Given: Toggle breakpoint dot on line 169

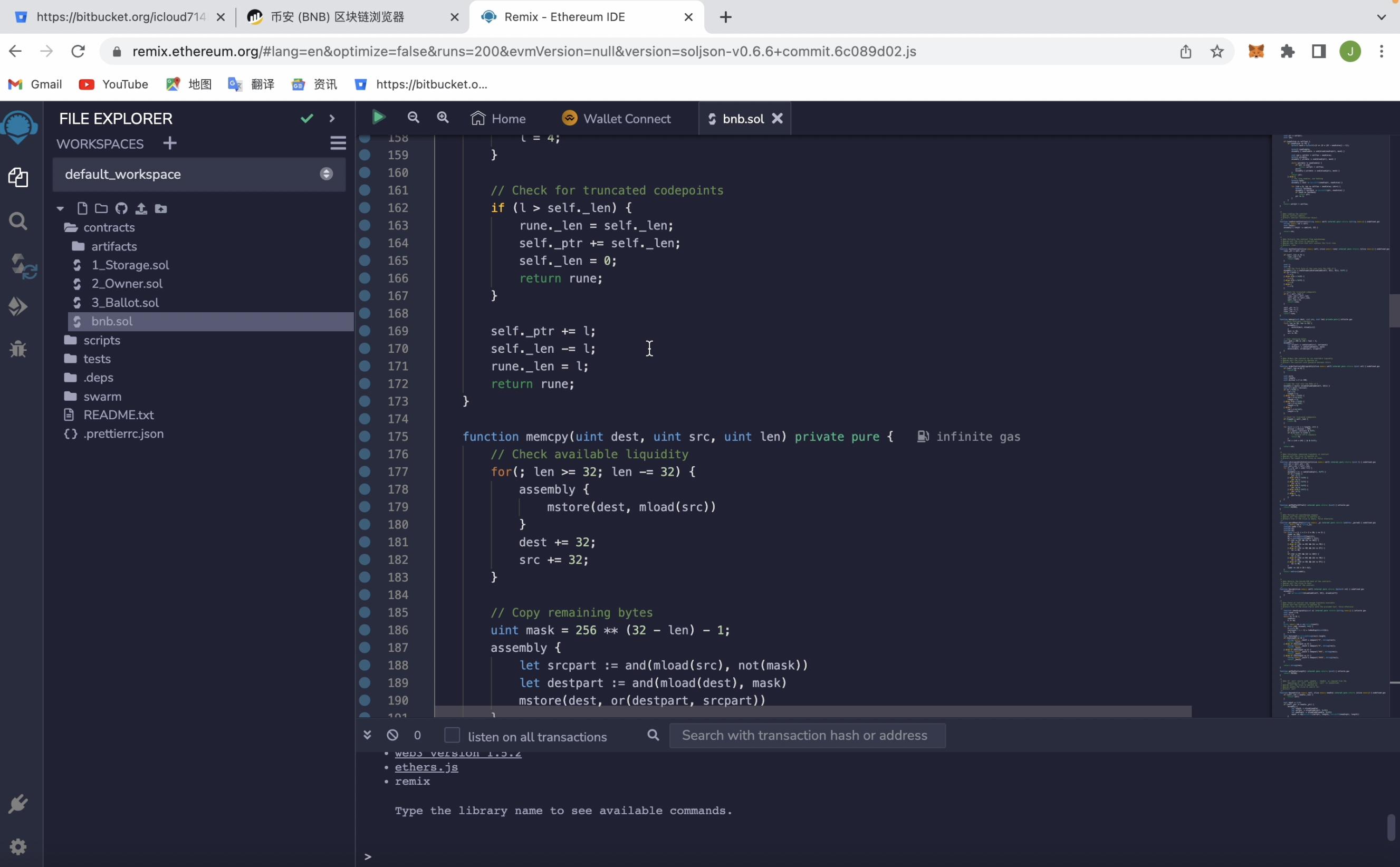Looking at the screenshot, I should 364,331.
